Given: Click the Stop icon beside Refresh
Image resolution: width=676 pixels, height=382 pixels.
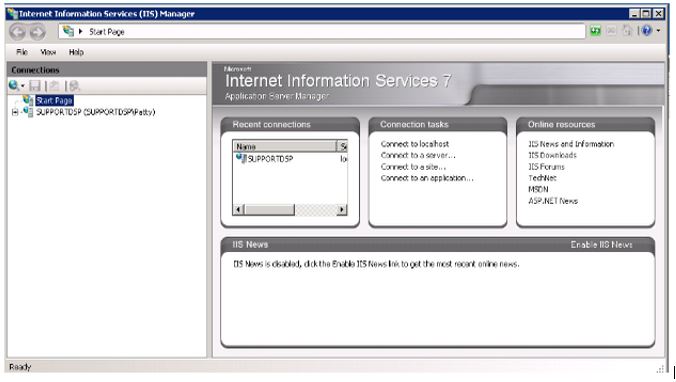Looking at the screenshot, I should pos(611,31).
